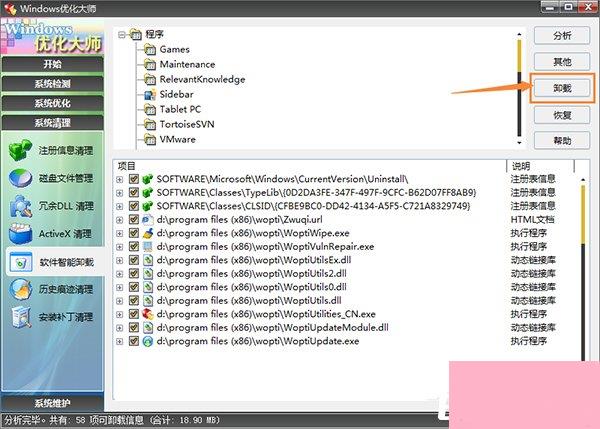Toggle checkbox for WoptiUtilsEx.dll

point(134,260)
